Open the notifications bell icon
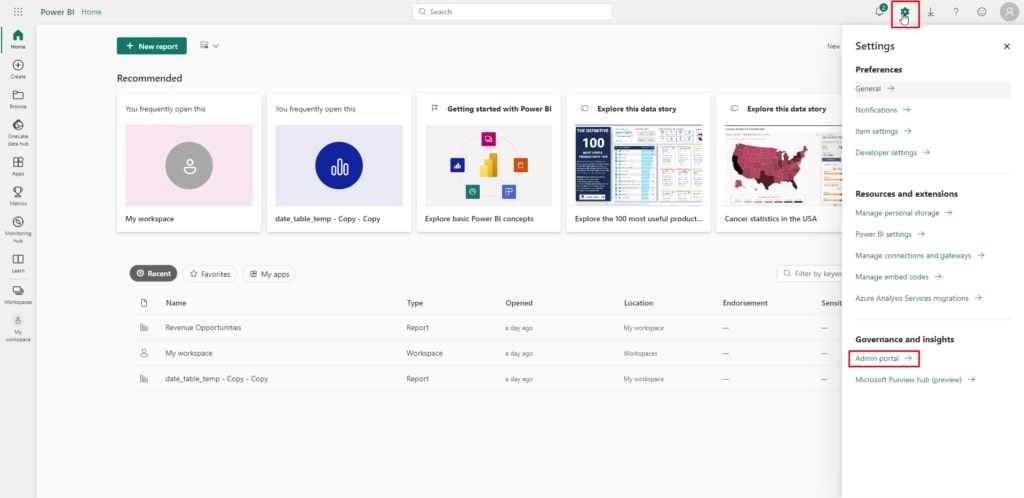Screen dimensions: 1024x498 (879, 12)
